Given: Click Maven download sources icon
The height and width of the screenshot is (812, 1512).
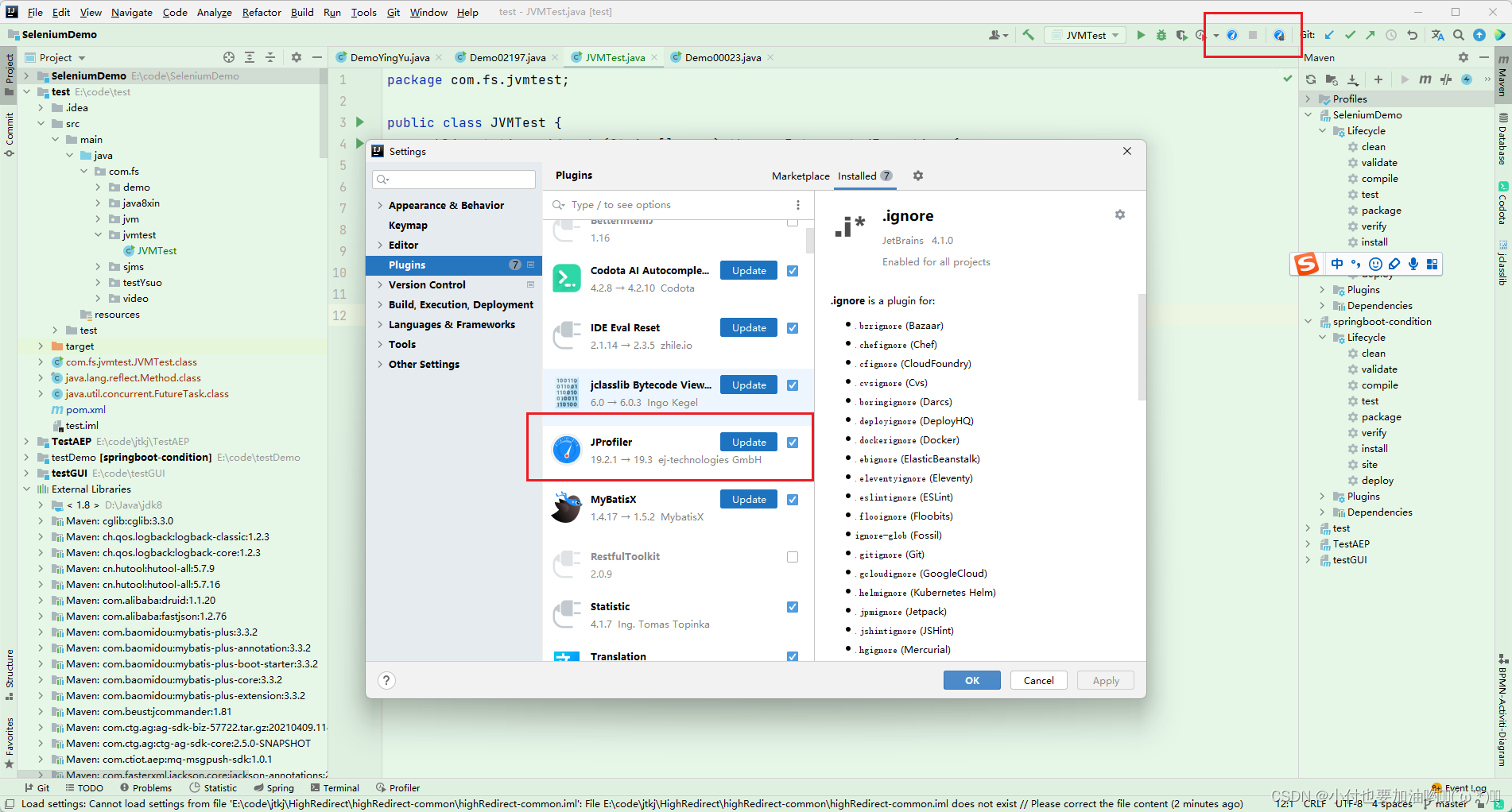Looking at the screenshot, I should 1353,79.
